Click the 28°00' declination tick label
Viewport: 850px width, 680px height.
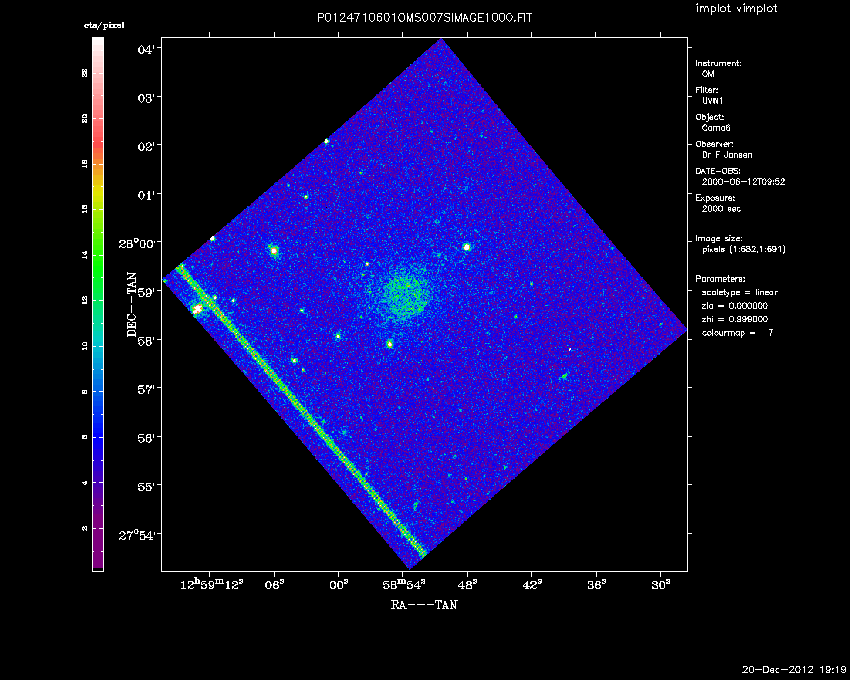[139, 244]
